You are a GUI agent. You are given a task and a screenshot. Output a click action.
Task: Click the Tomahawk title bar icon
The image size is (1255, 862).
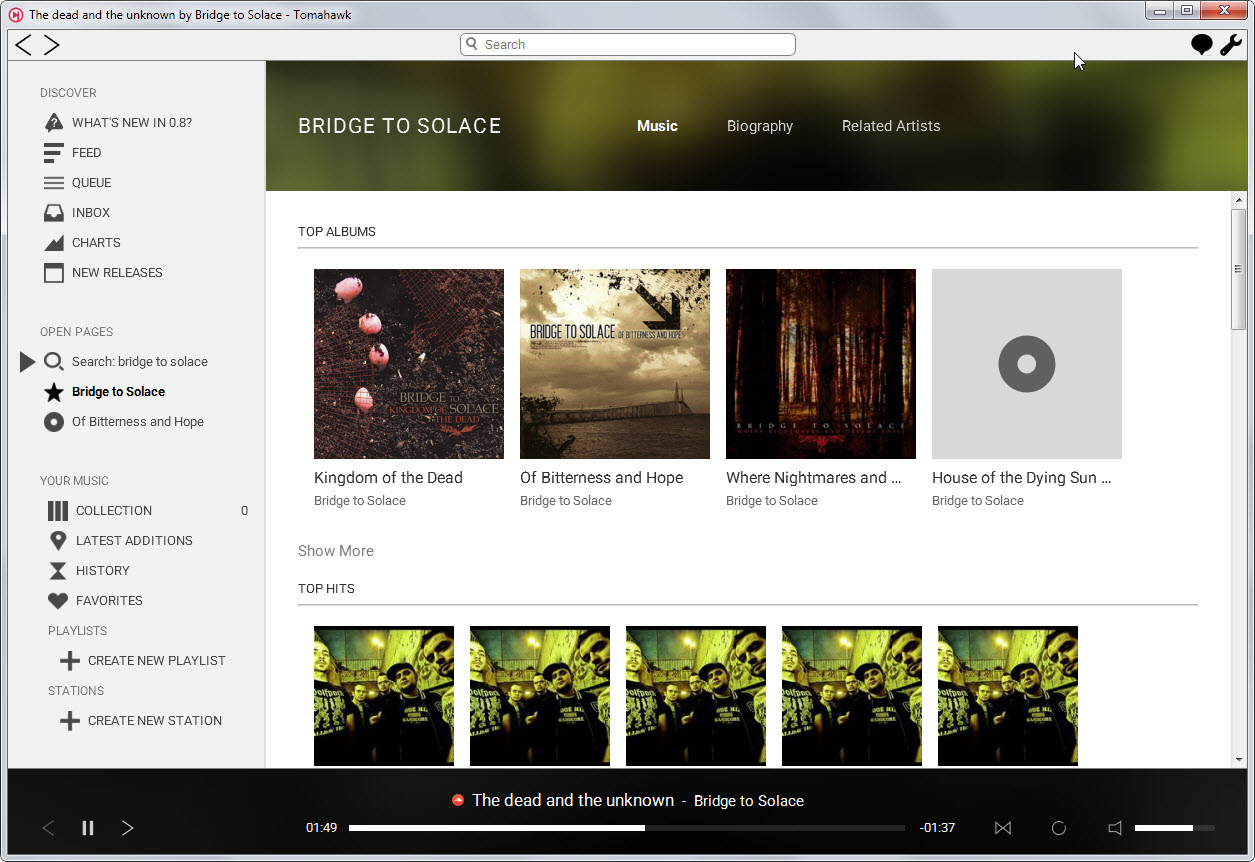(16, 14)
